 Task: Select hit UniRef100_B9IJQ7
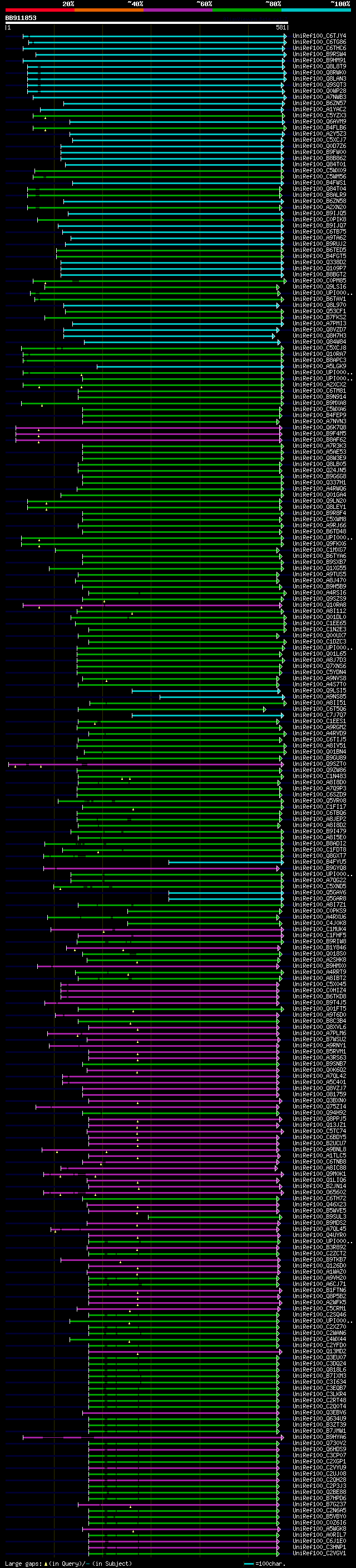pyautogui.click(x=319, y=225)
